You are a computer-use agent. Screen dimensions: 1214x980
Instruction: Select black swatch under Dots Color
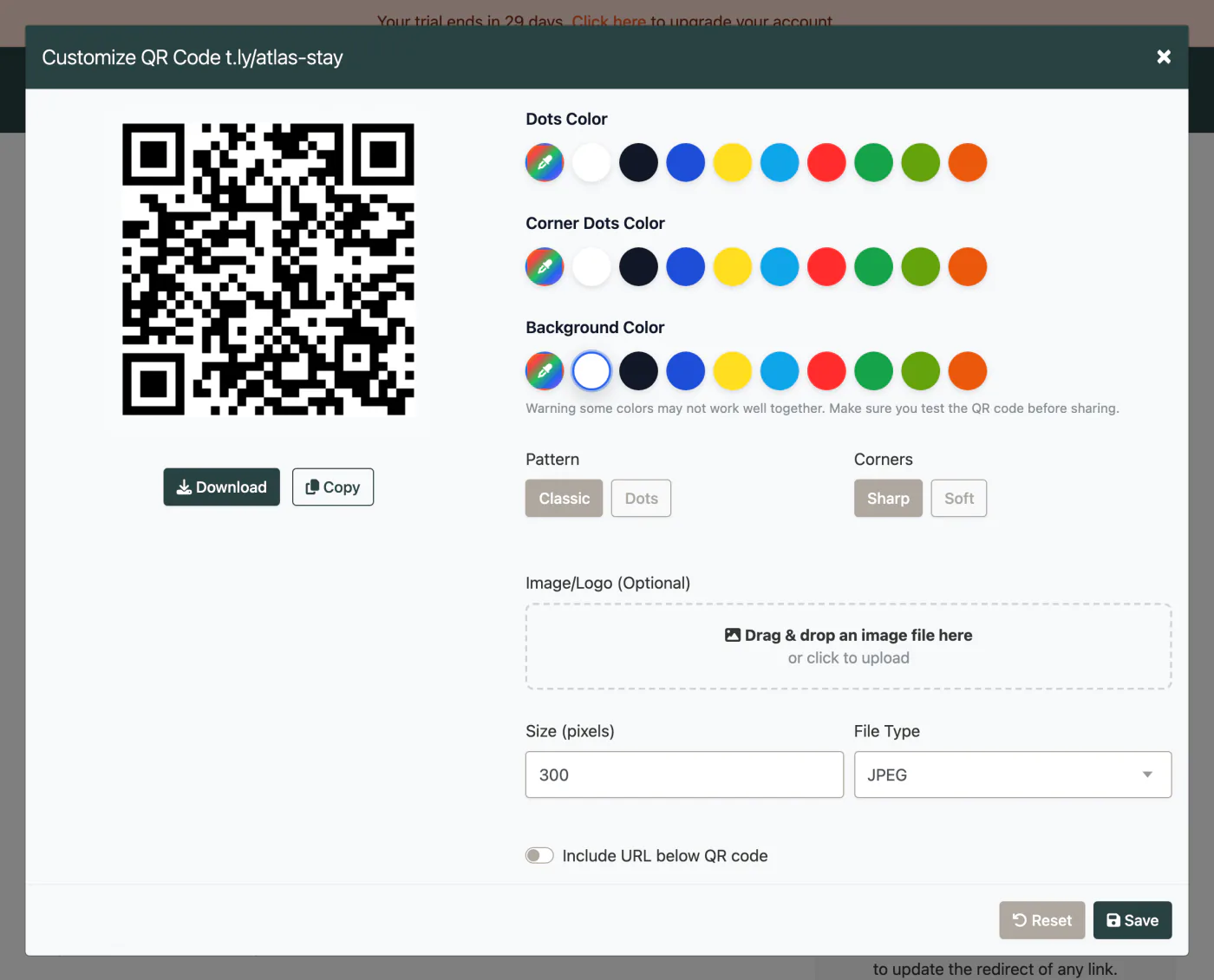click(639, 163)
